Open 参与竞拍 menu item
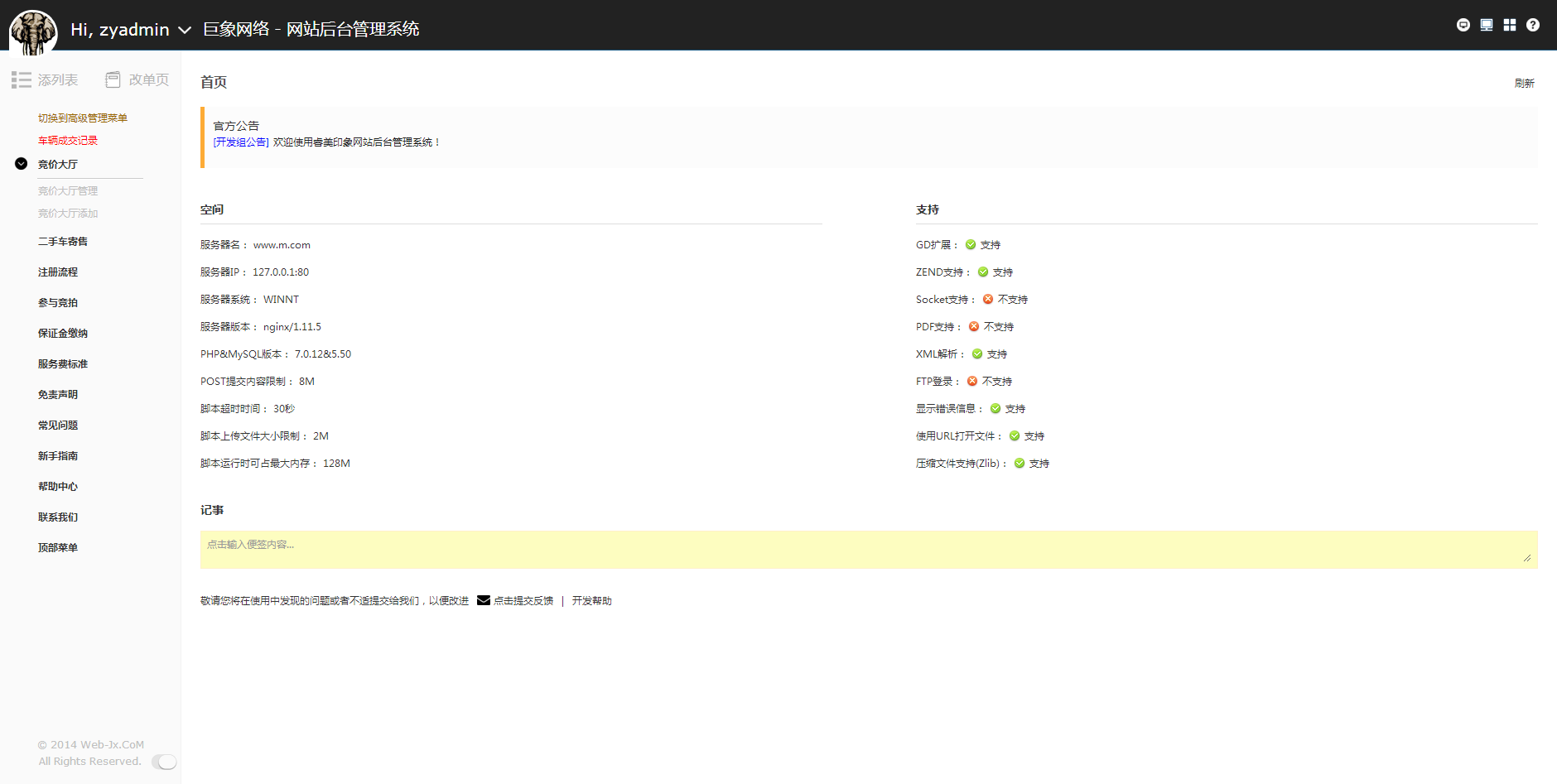This screenshot has height=784, width=1557. 58,303
